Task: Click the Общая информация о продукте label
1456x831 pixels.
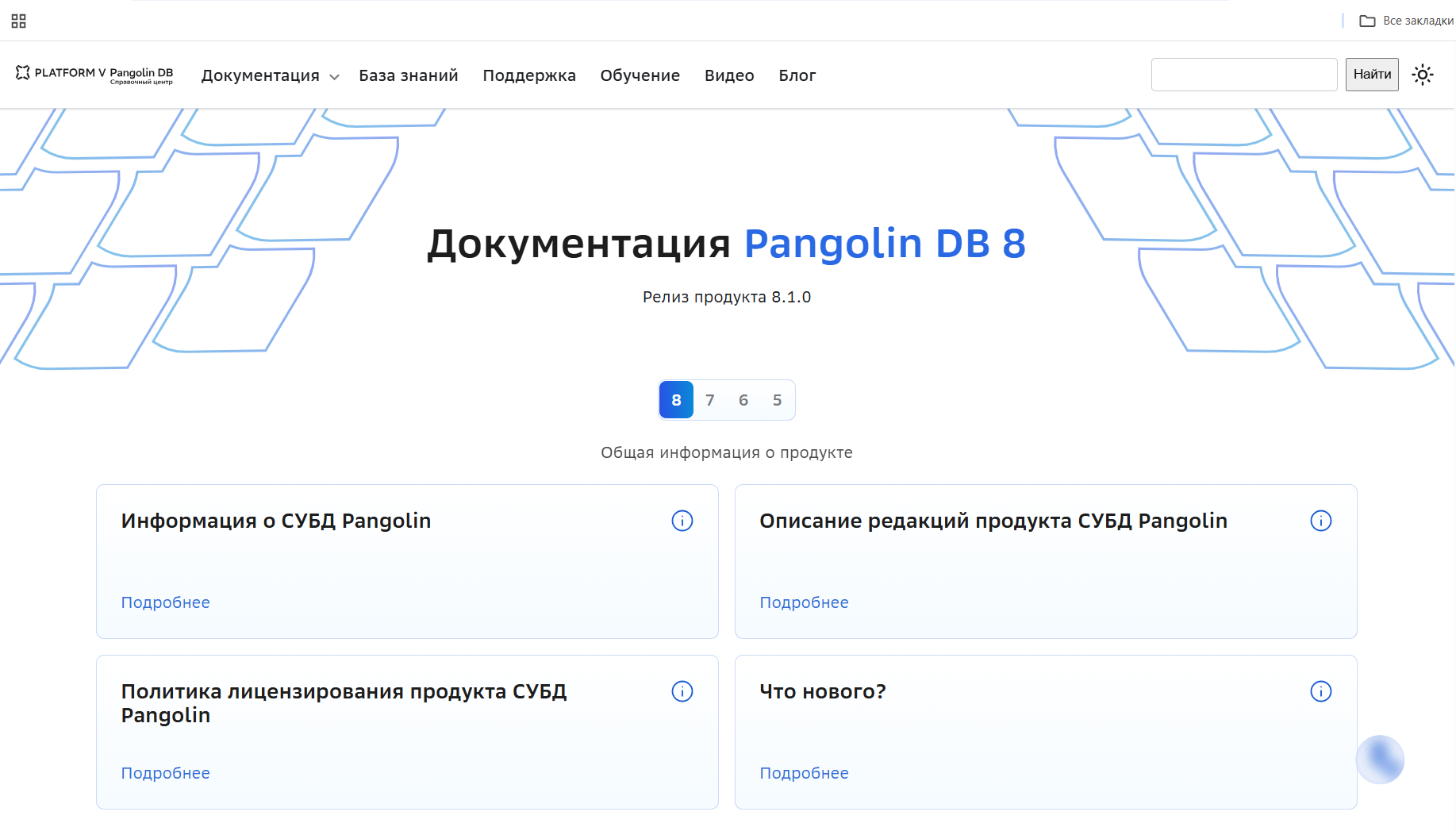Action: coord(727,452)
